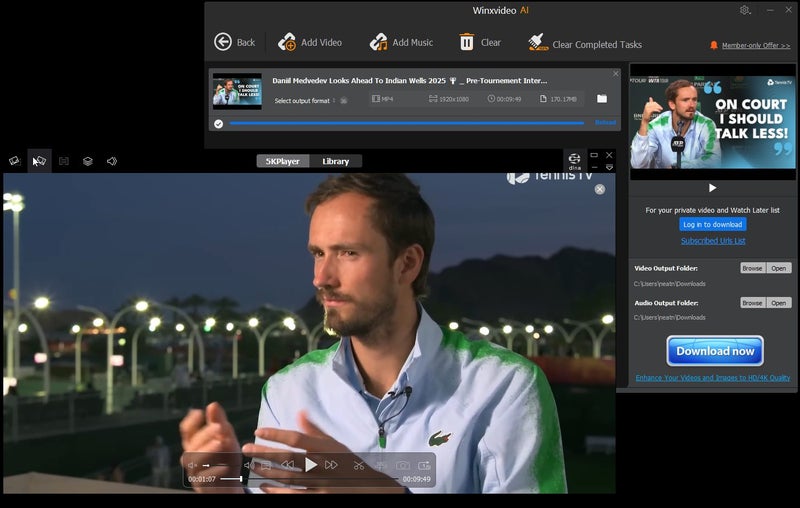800x508 pixels.
Task: Click the download task video thumbnail
Action: tap(237, 91)
